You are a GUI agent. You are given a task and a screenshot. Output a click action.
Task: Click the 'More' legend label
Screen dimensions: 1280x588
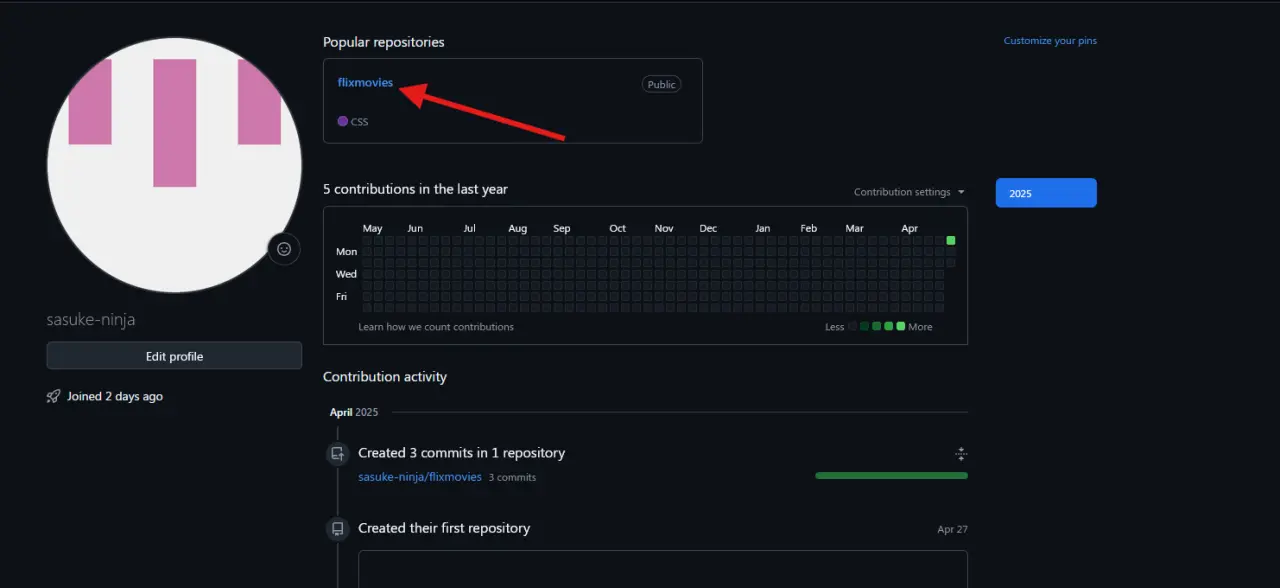coord(921,327)
